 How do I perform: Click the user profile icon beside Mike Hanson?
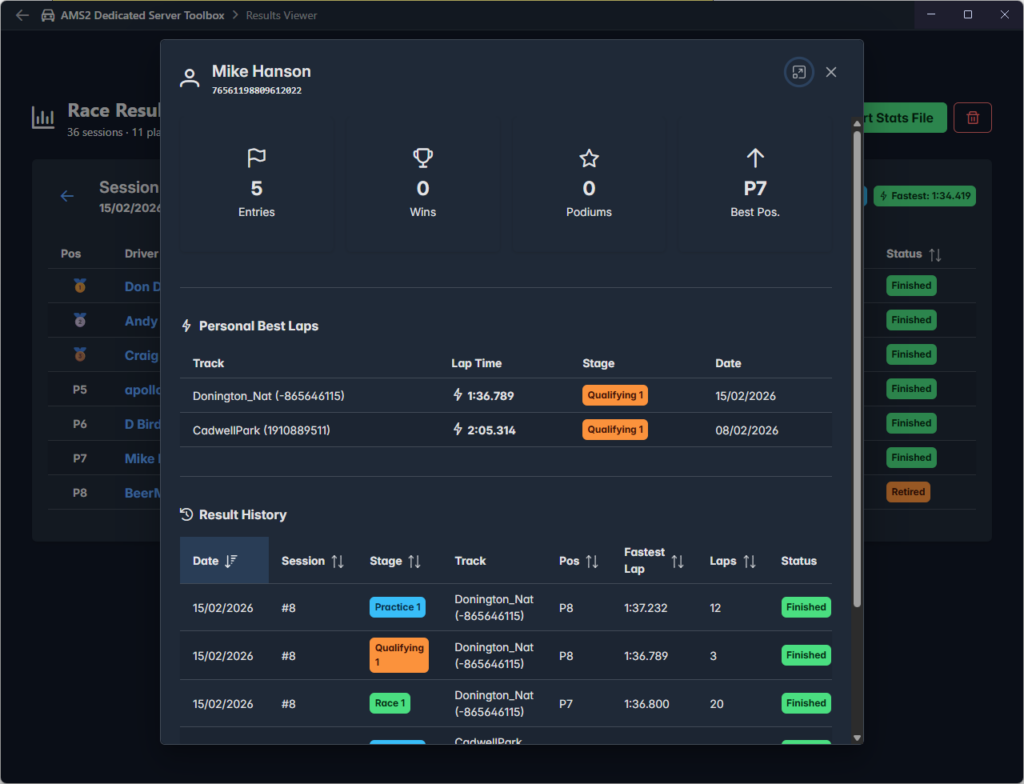190,79
